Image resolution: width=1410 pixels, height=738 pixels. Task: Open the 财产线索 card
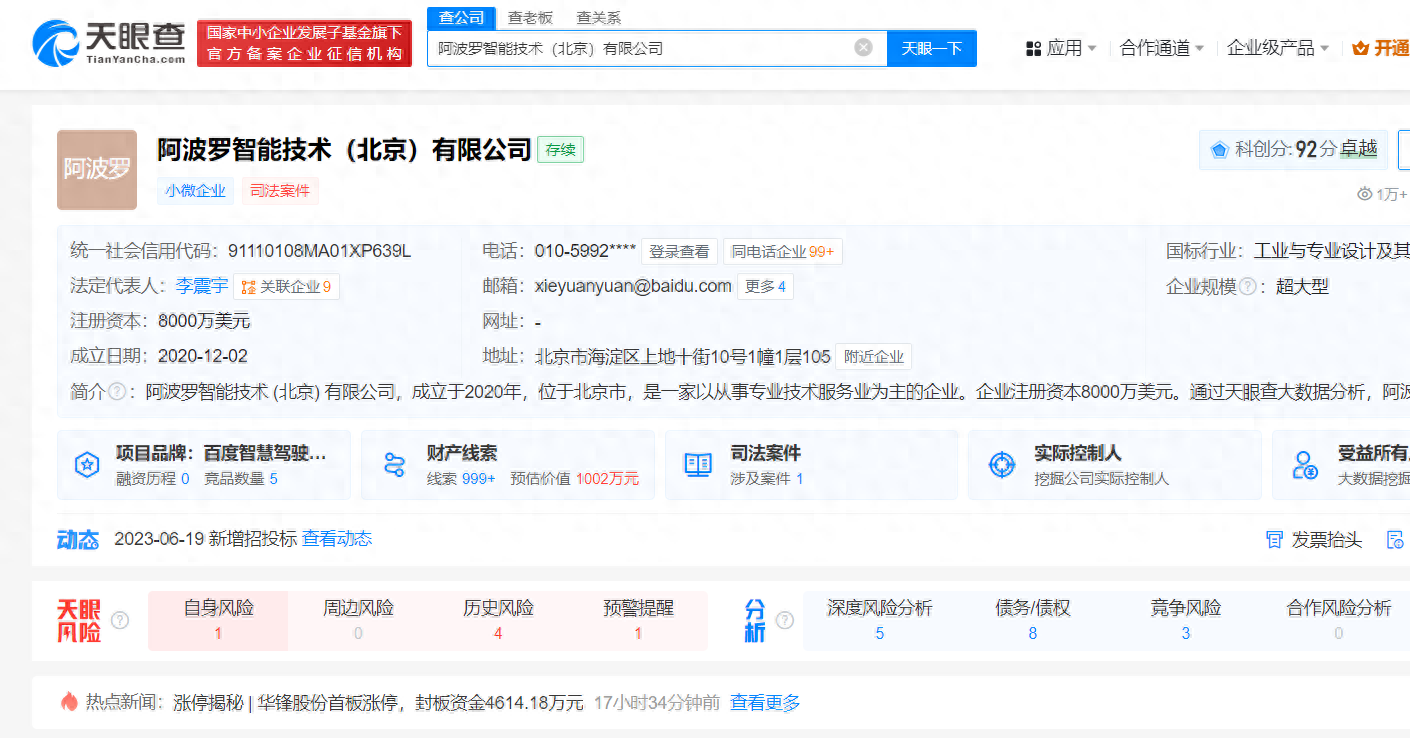[x=508, y=465]
